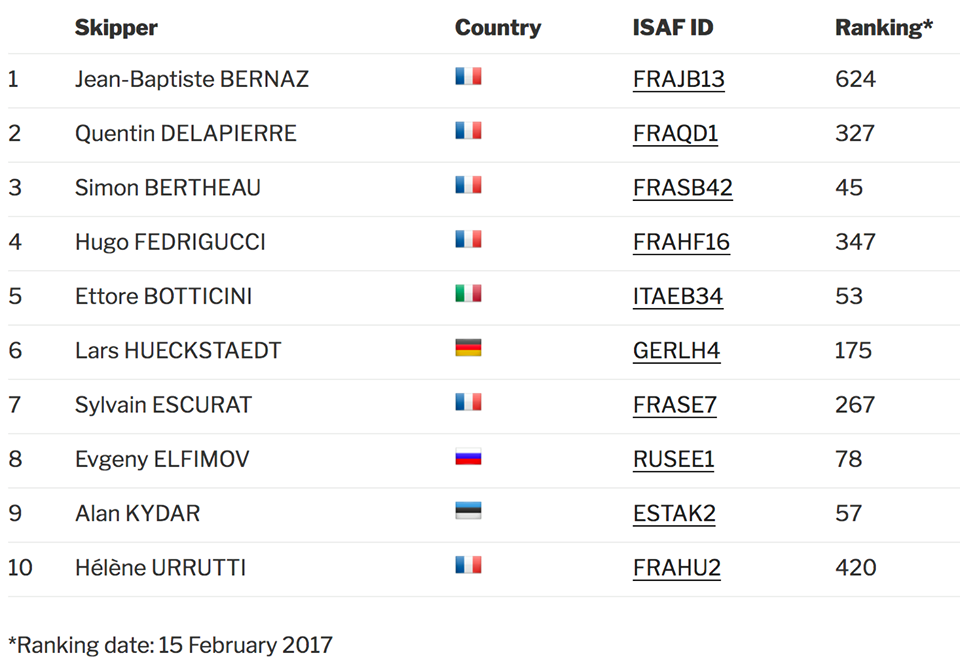Click the Russian flag for Evgeny Elfimov
Viewport: 960px width, 661px height.
coord(468,457)
